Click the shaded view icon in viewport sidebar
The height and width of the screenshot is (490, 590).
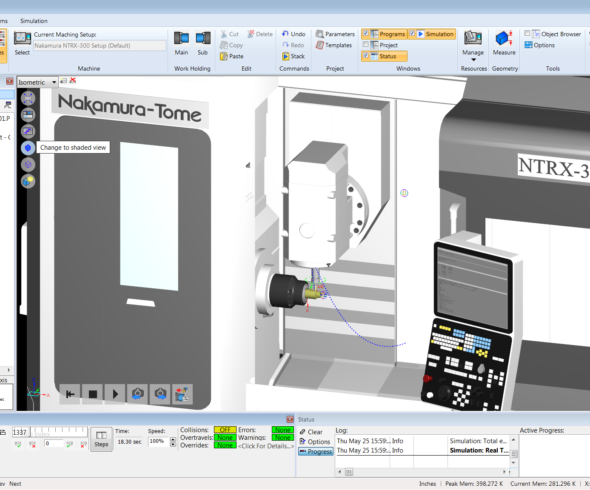[28, 148]
